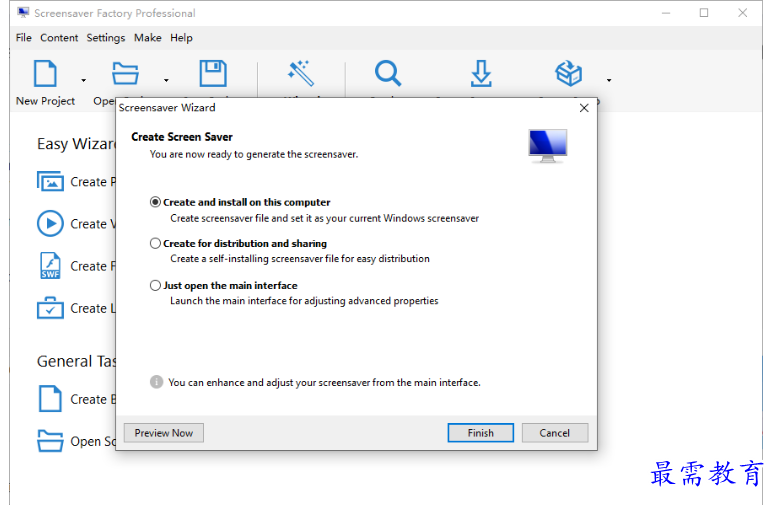Click the monitor image in wizard header

click(548, 146)
